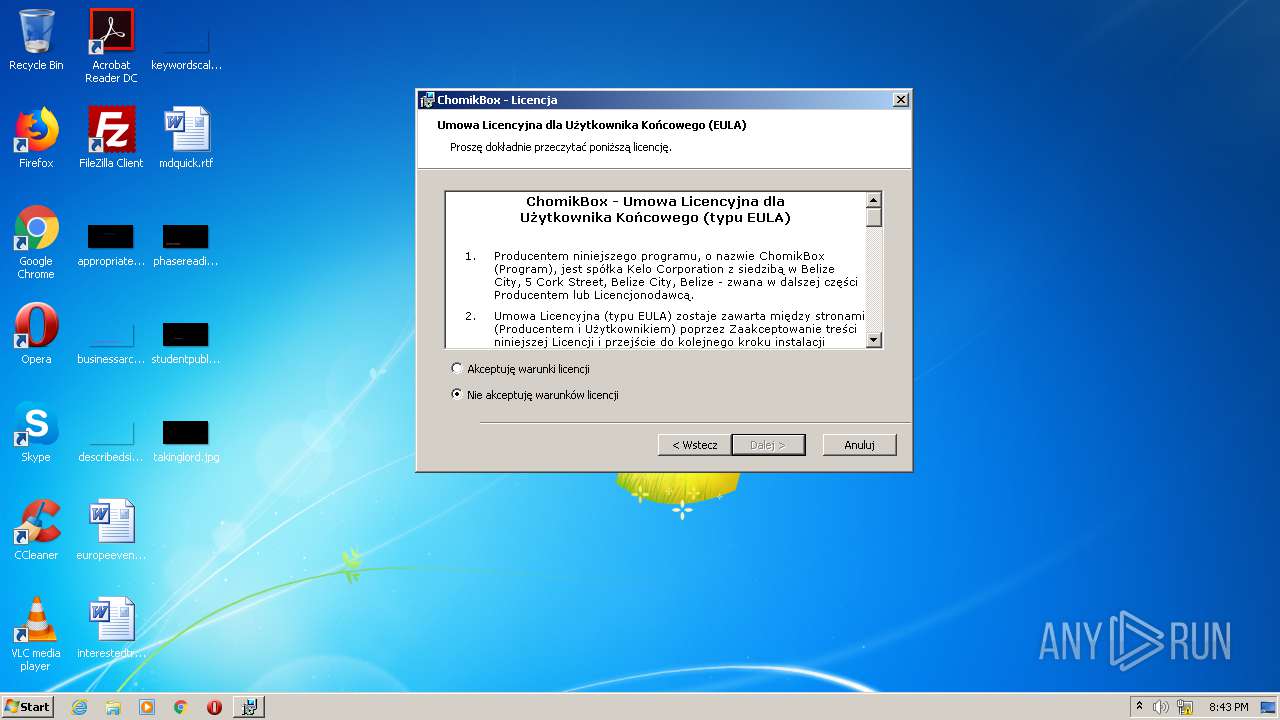Screen dimensions: 1280x720
Task: Select takinglord.jpg image file
Action: click(x=186, y=442)
